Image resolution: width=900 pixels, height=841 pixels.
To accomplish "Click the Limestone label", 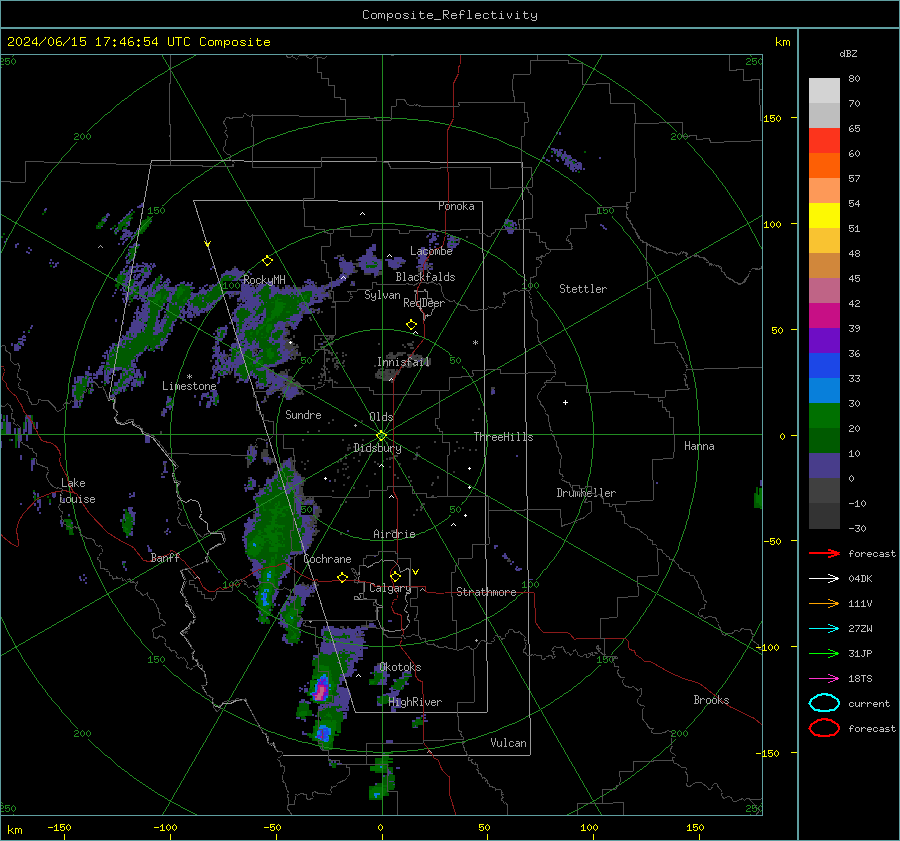I will click(x=189, y=386).
